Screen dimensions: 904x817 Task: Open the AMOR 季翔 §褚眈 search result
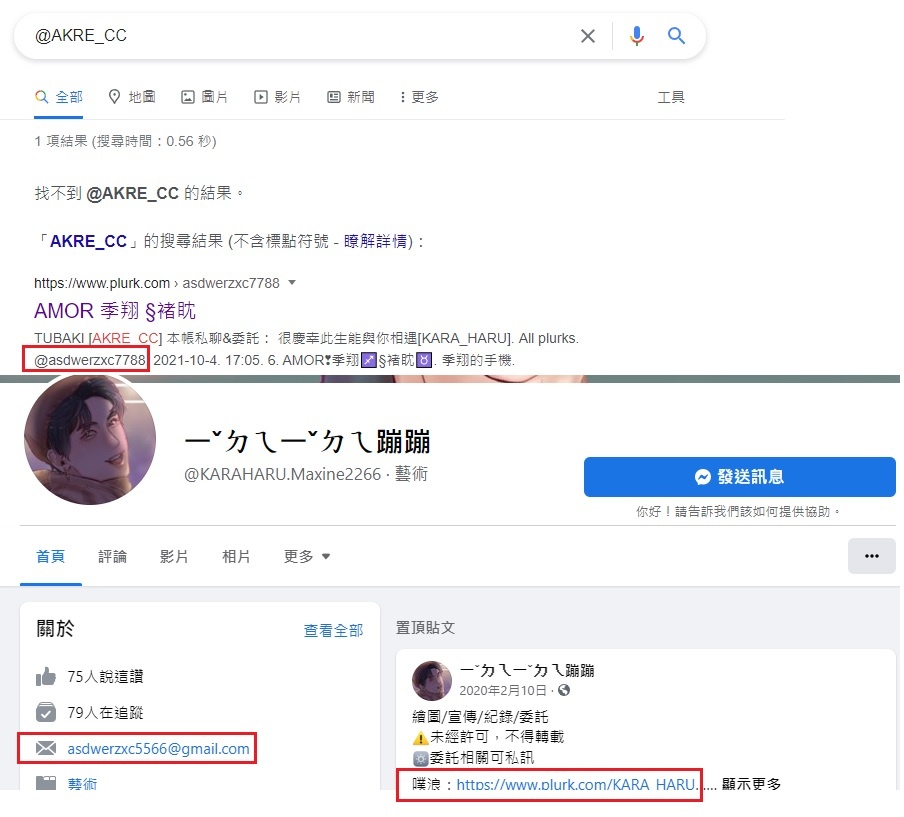[115, 311]
